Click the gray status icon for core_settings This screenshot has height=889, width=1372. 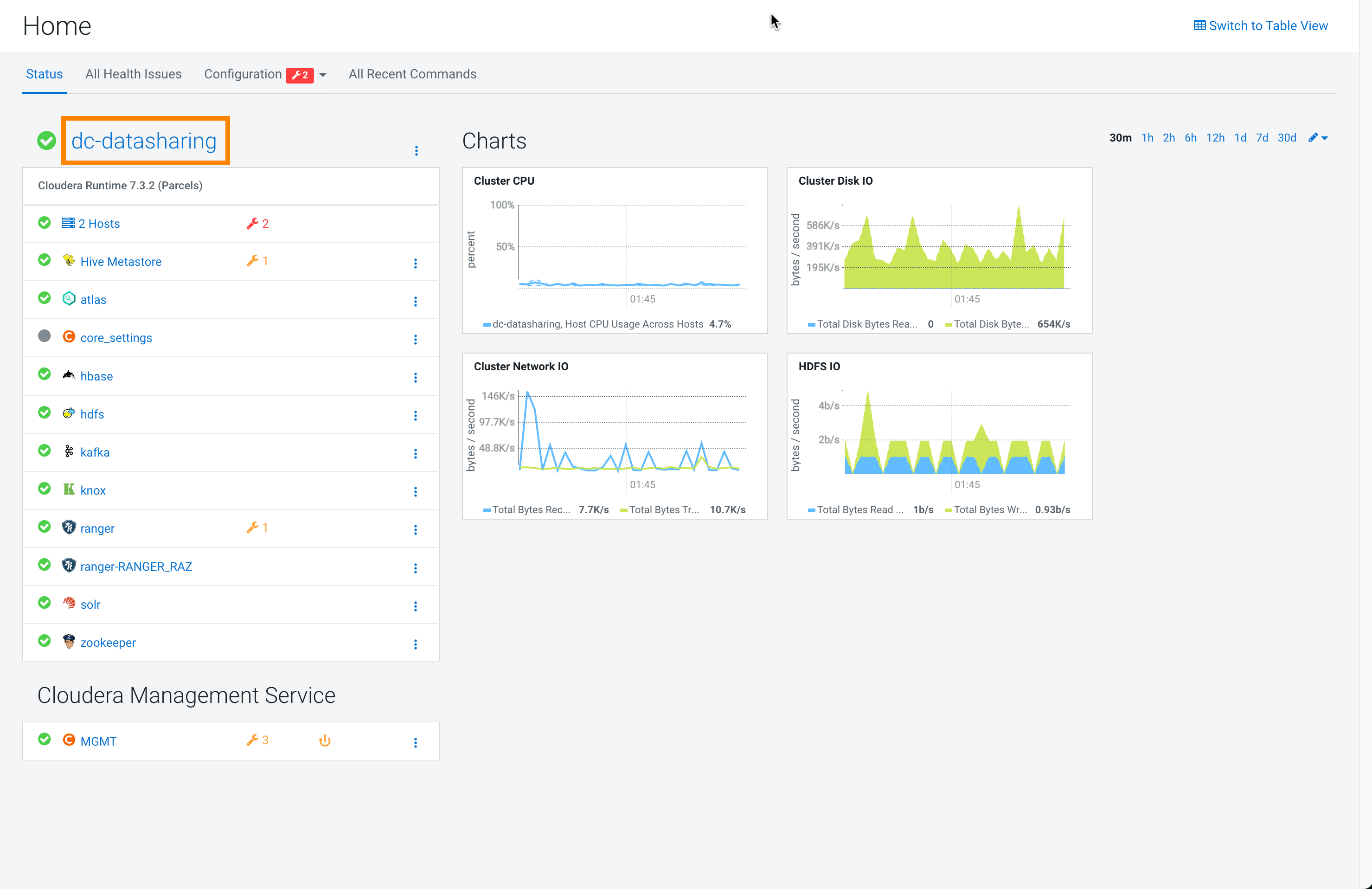click(x=45, y=336)
